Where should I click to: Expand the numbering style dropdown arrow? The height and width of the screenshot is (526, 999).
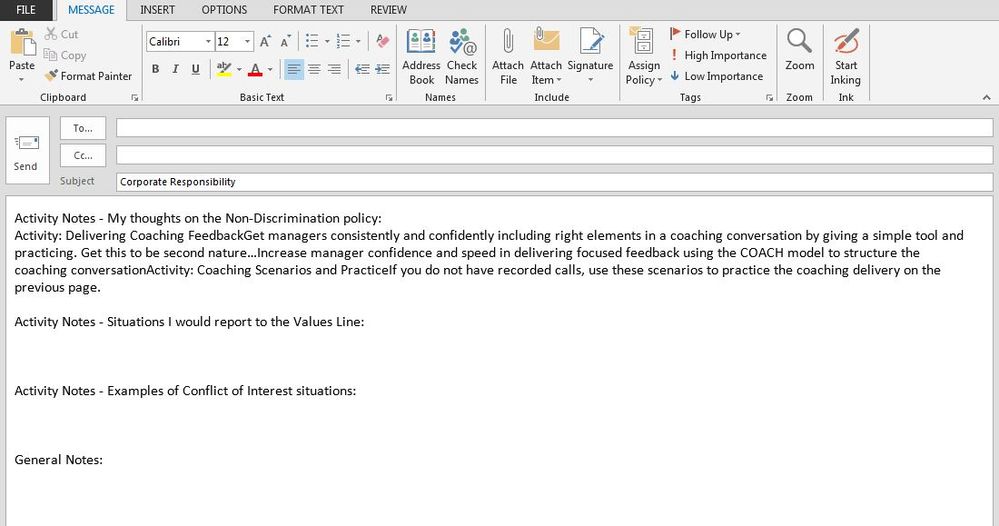tap(358, 42)
